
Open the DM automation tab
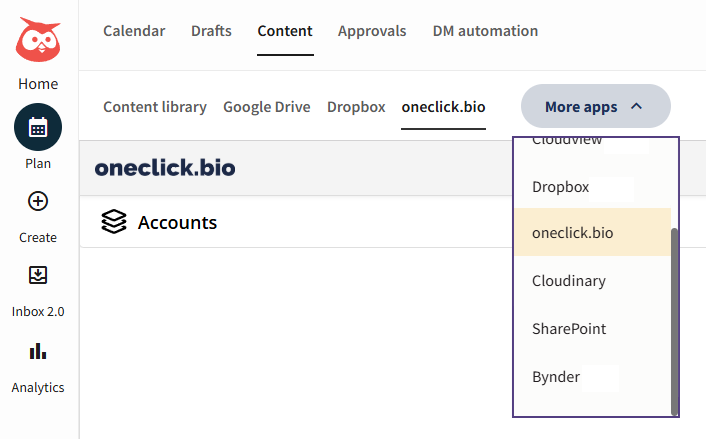[485, 31]
